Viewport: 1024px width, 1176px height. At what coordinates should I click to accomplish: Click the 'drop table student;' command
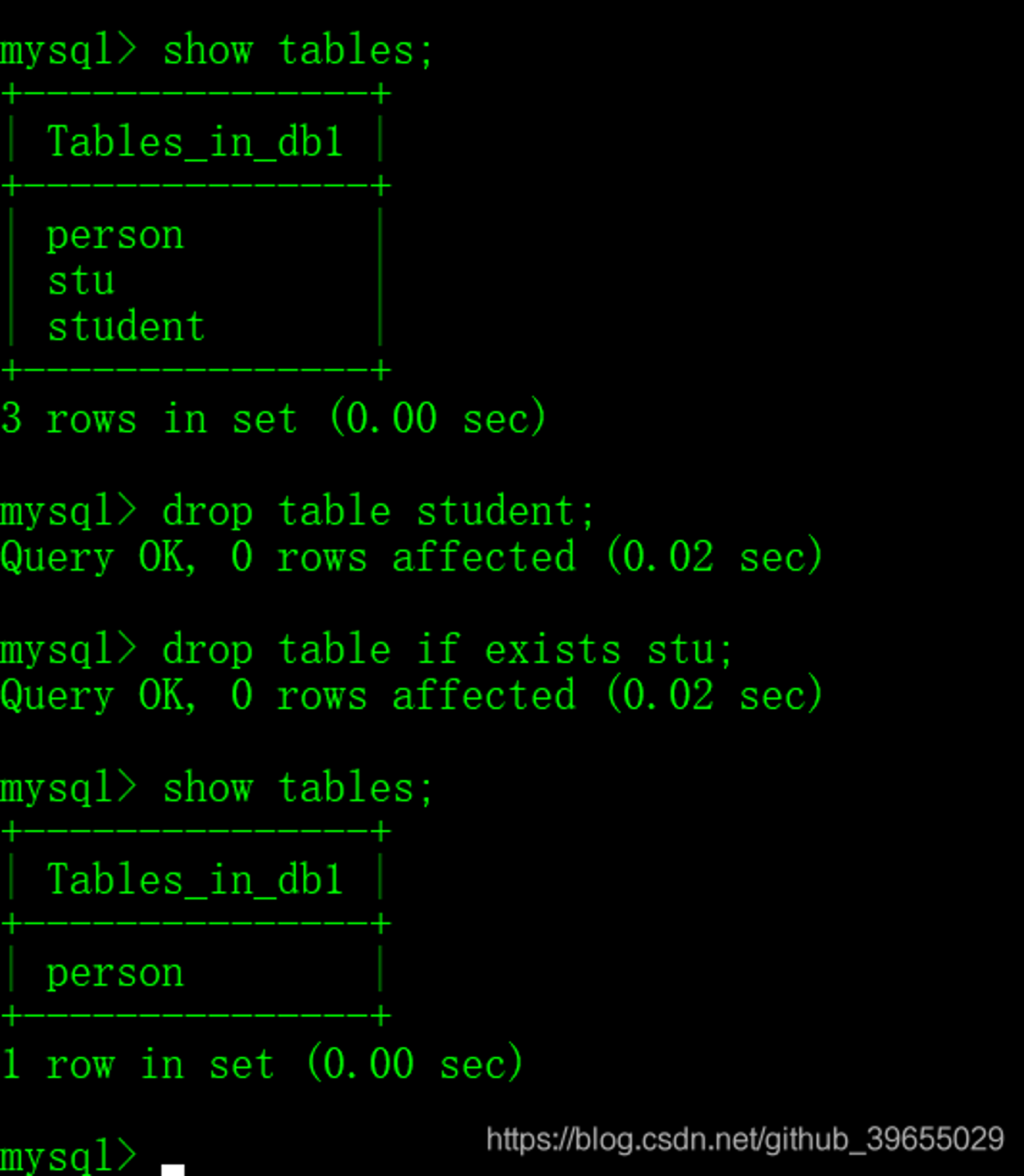(379, 512)
